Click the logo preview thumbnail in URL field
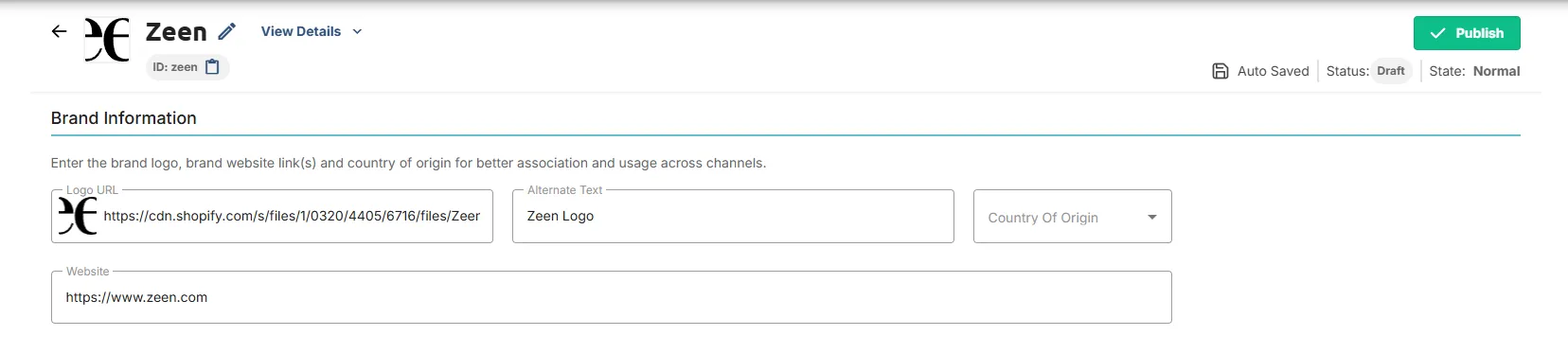This screenshot has height=353, width=1568. coord(78,216)
